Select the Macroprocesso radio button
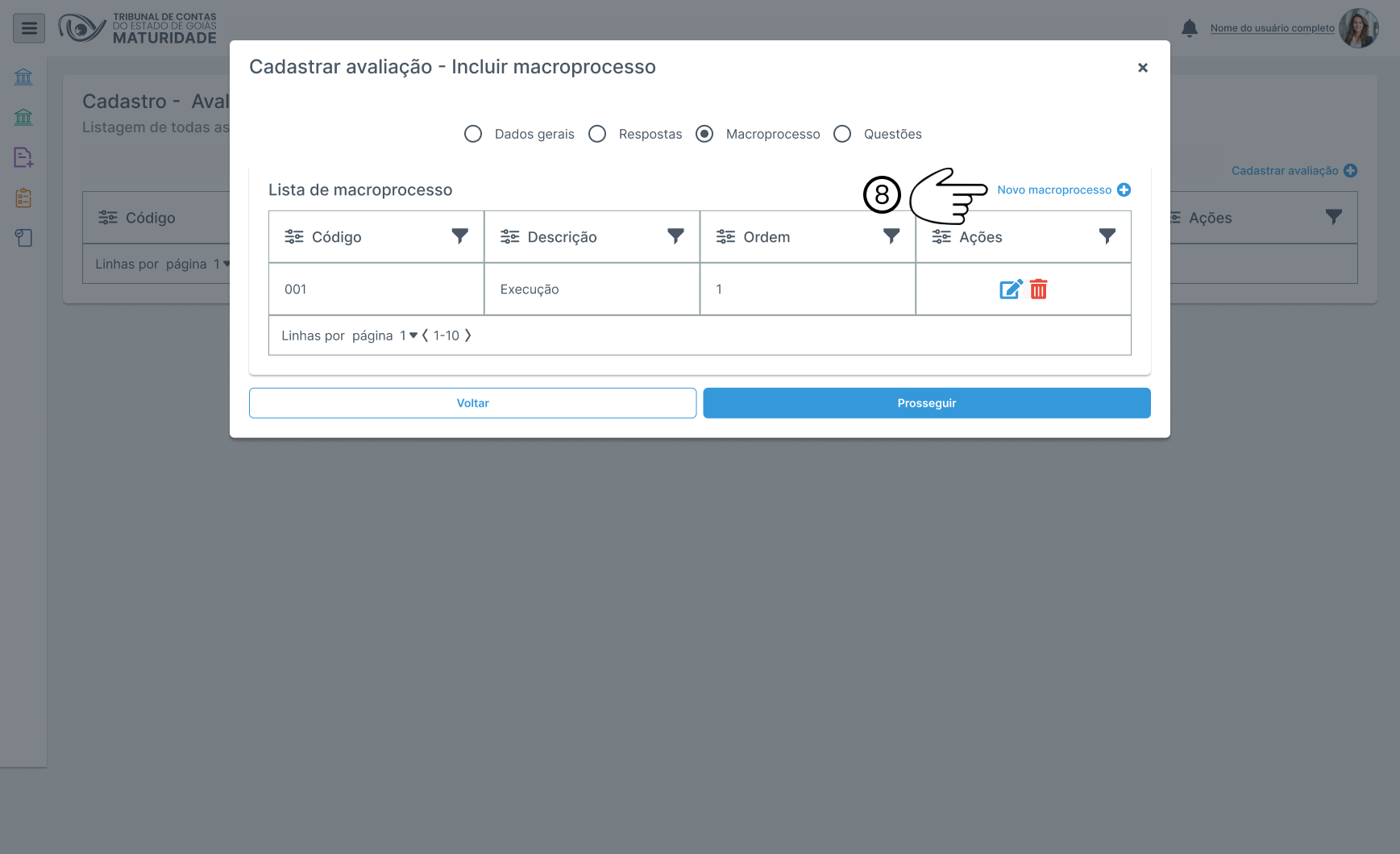The image size is (1400, 854). coord(704,134)
